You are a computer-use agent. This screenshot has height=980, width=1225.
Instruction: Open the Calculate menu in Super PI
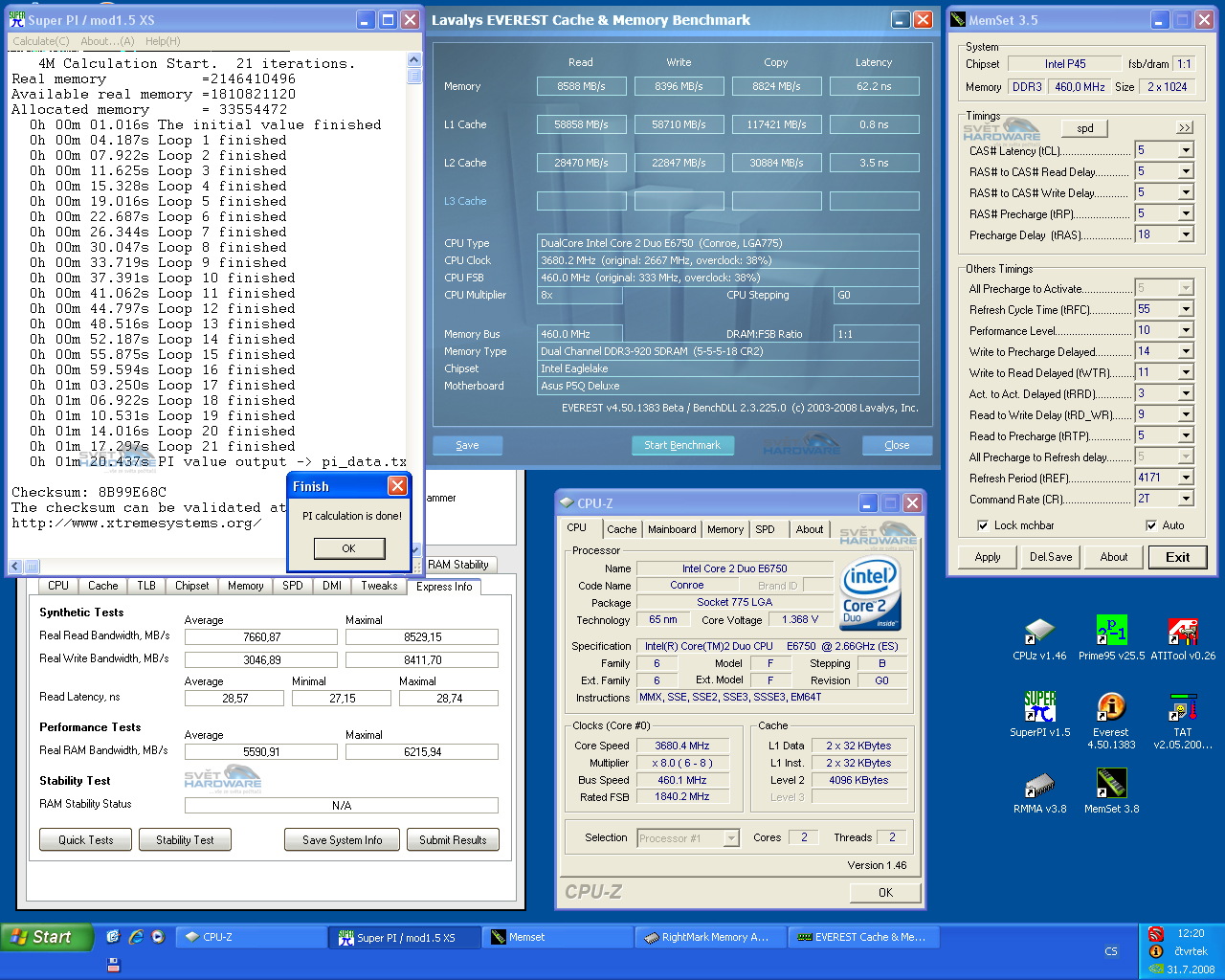[40, 41]
